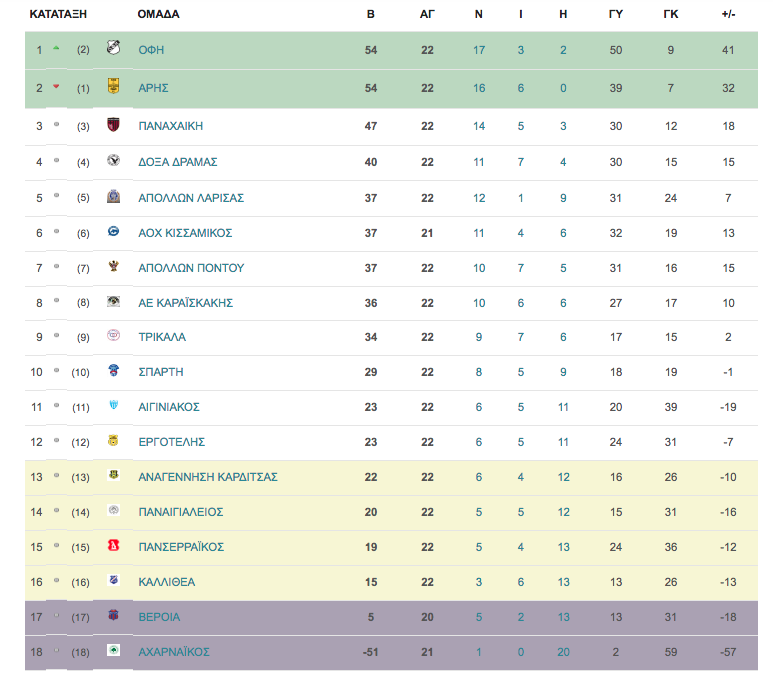Click the ΣΠΑΡΤΗ blue team badge
The width and height of the screenshot is (773, 676).
click(x=113, y=370)
